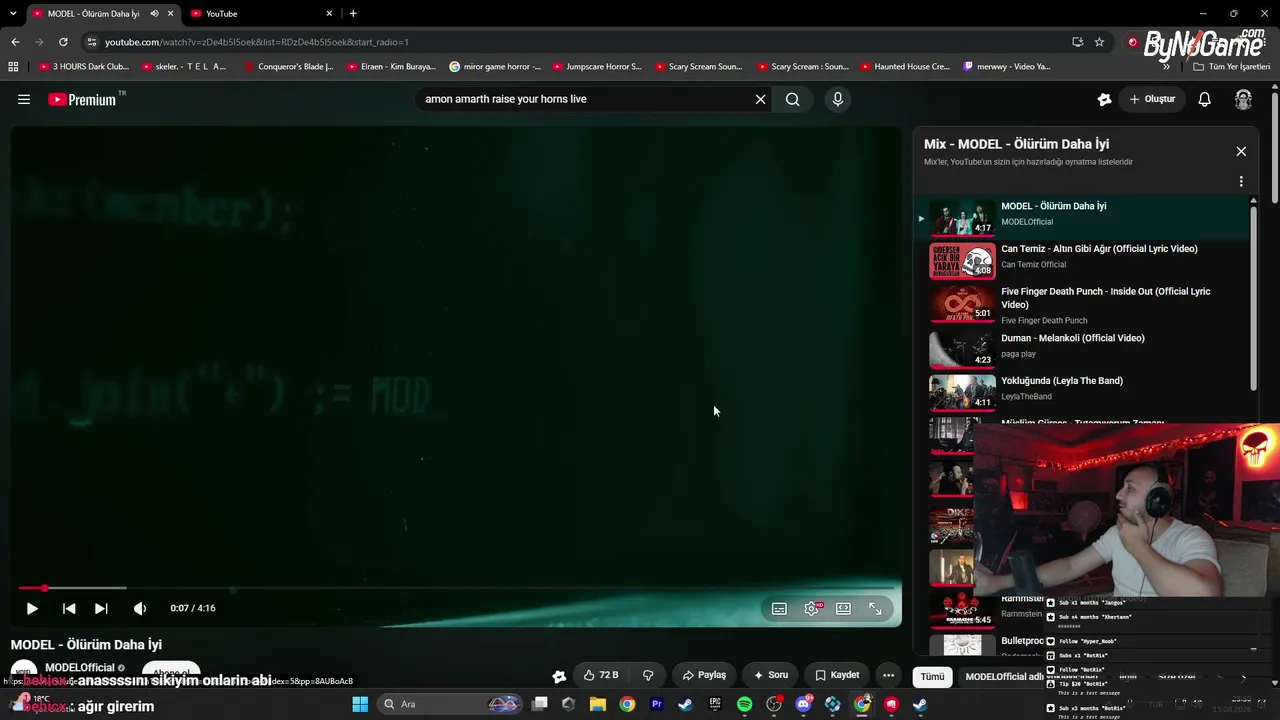Image resolution: width=1280 pixels, height=720 pixels.
Task: Open the Windows Start menu
Action: tap(360, 704)
